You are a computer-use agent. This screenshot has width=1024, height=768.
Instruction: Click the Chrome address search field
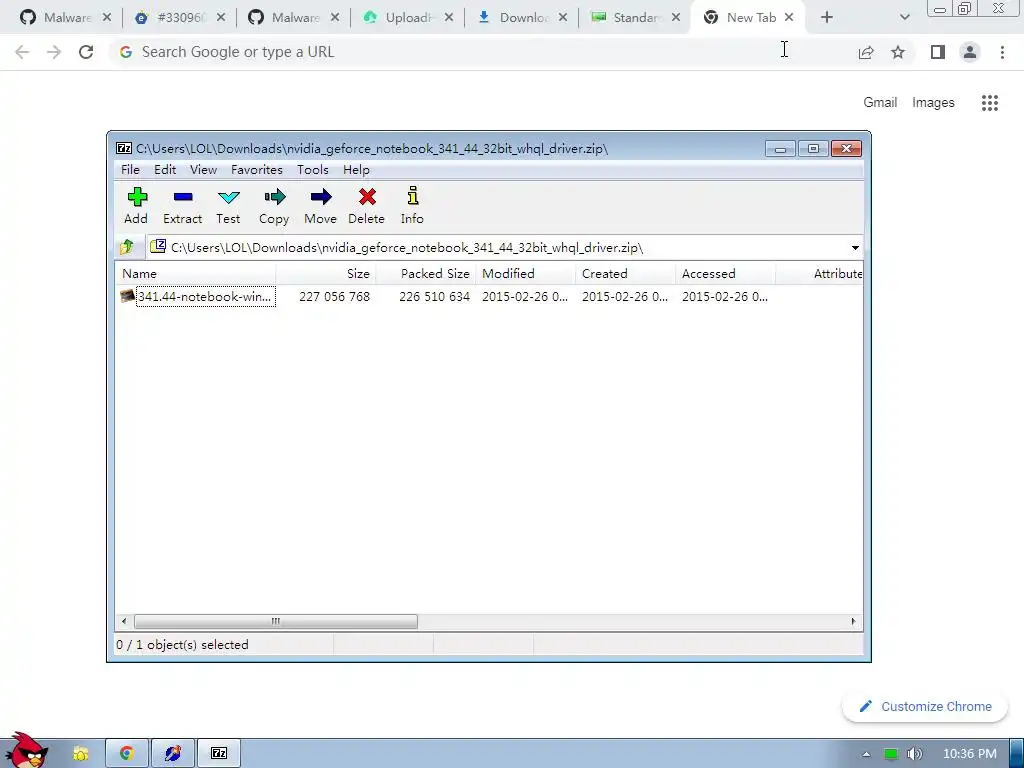[481, 52]
